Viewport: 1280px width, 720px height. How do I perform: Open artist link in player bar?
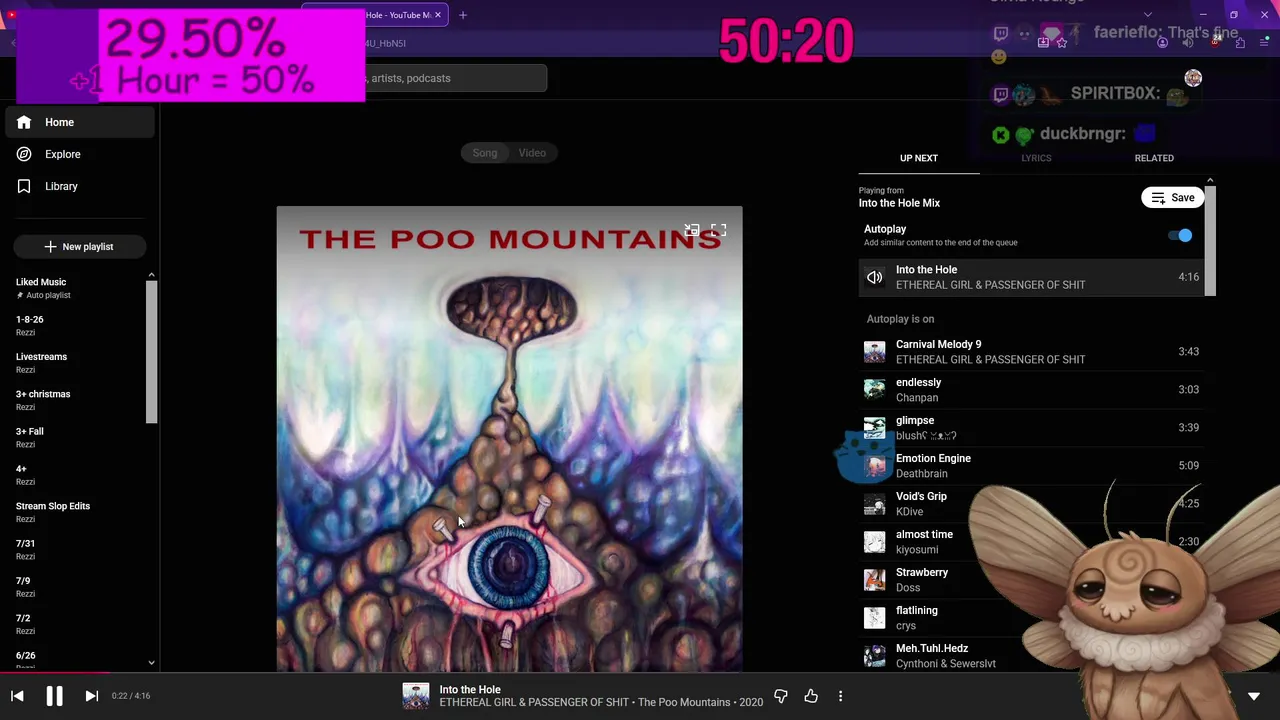point(534,703)
